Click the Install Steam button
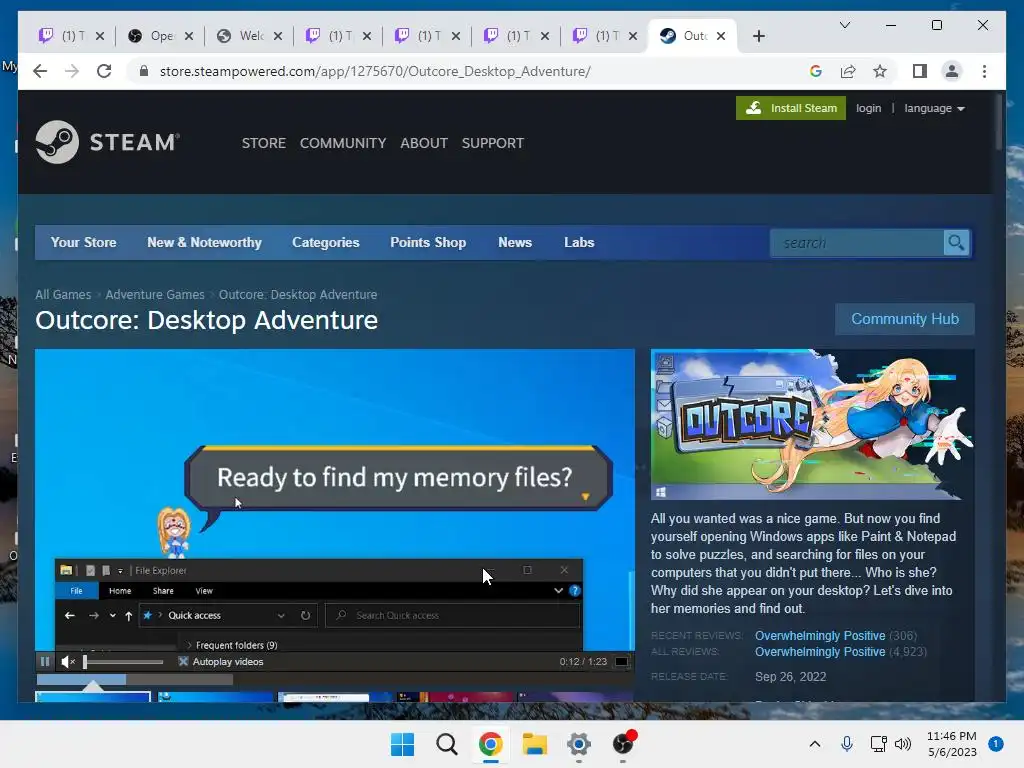 (x=791, y=108)
